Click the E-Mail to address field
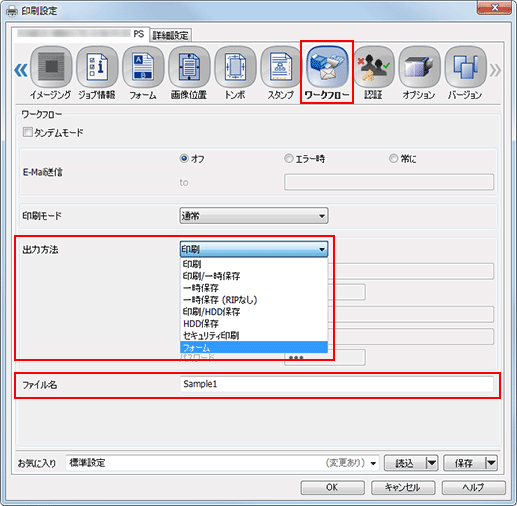 pyautogui.click(x=389, y=182)
